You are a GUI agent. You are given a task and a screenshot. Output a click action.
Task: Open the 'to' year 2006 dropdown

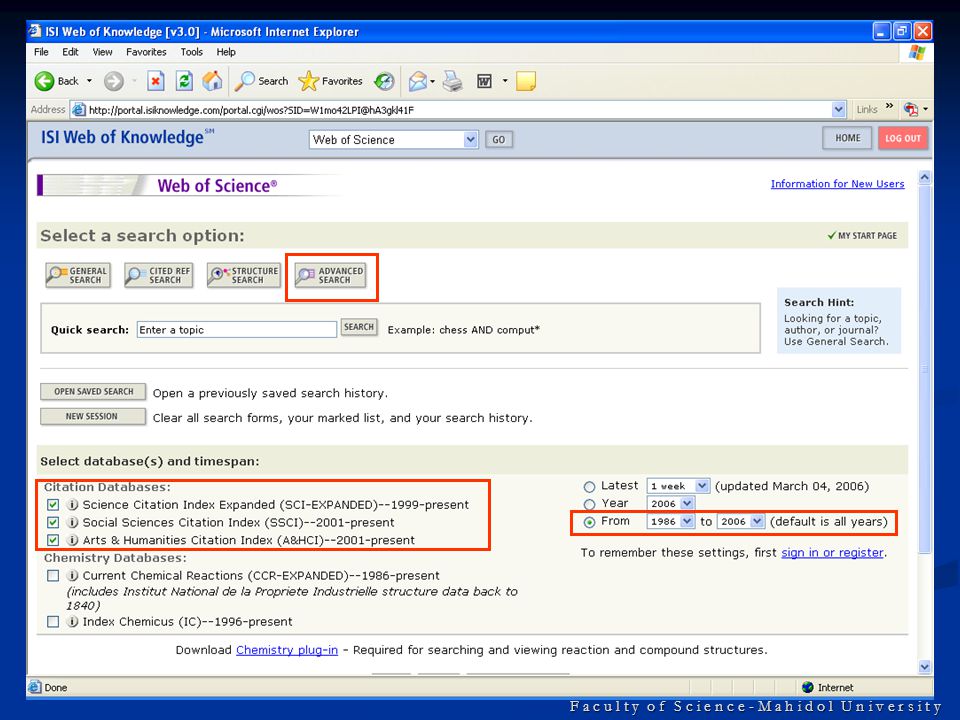(741, 521)
